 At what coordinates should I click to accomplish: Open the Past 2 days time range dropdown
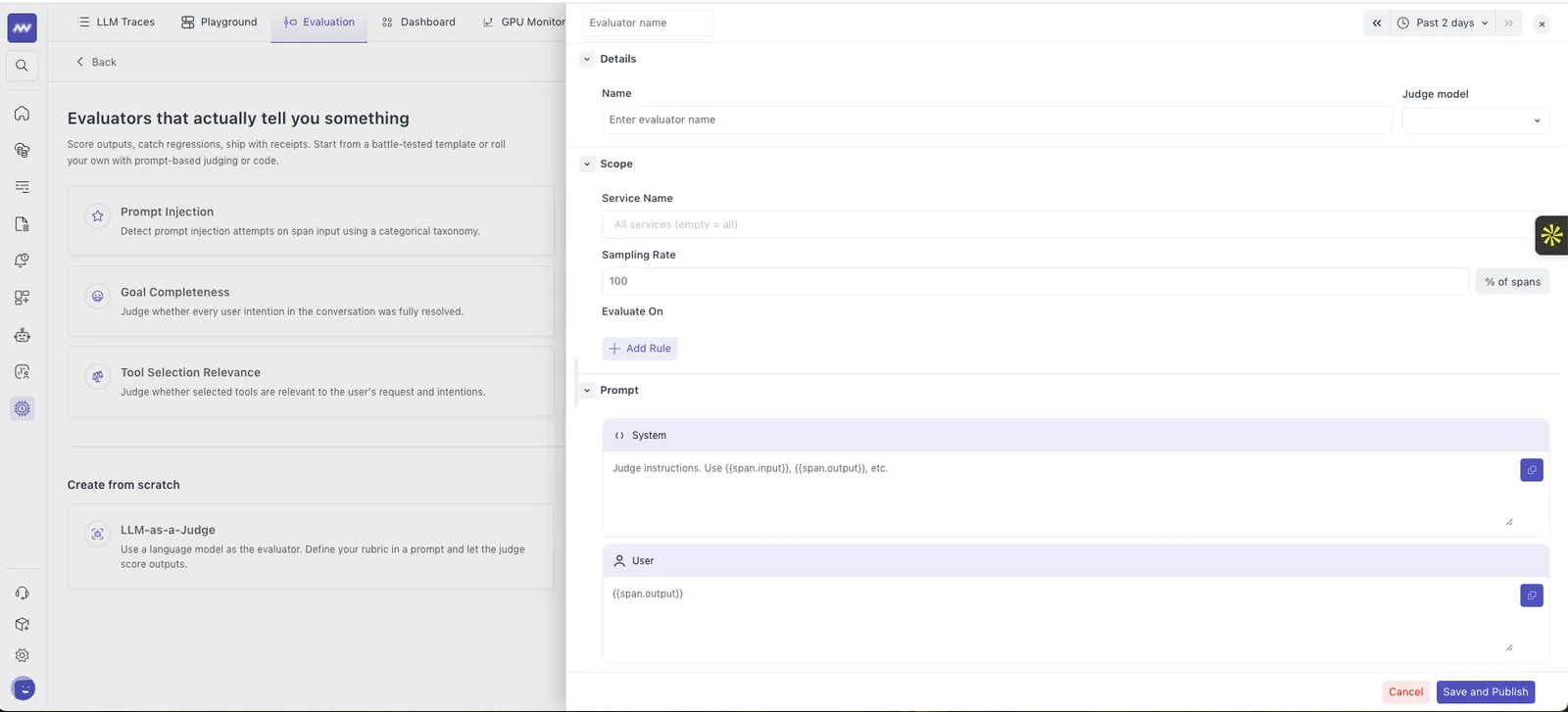[1443, 23]
